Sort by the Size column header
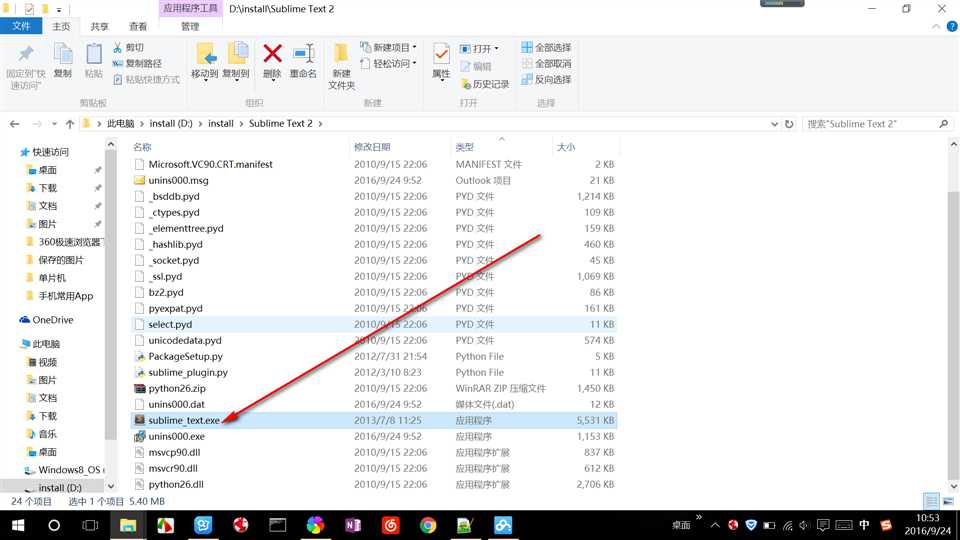The width and height of the screenshot is (960, 540). tap(585, 147)
